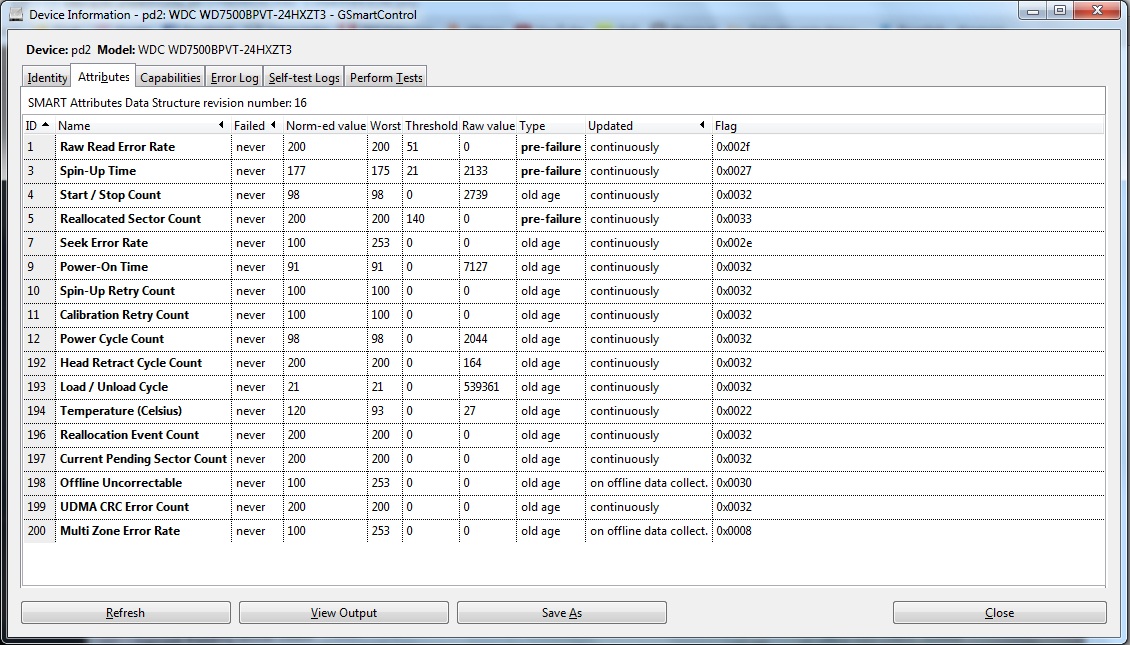Viewport: 1130px width, 645px height.
Task: Close the window with the red X
Action: pos(1098,12)
